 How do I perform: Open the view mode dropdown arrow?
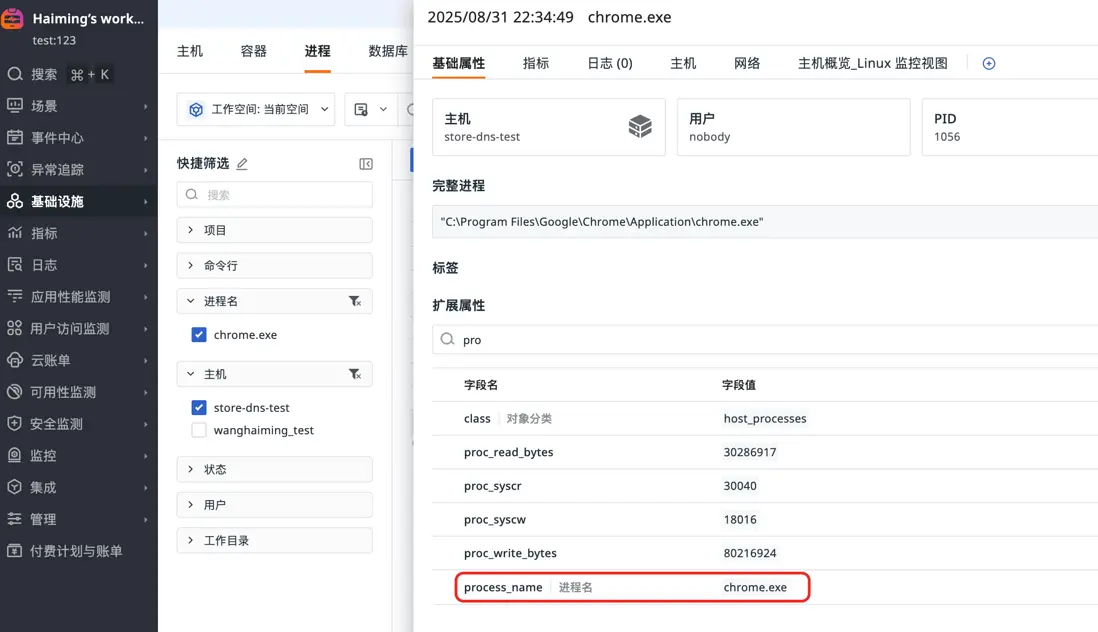click(x=383, y=109)
